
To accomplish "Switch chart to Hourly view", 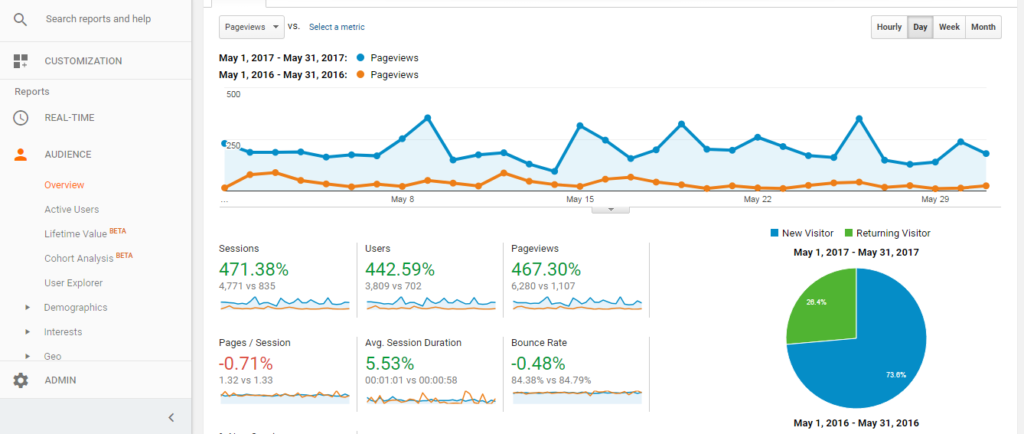I will pyautogui.click(x=888, y=27).
